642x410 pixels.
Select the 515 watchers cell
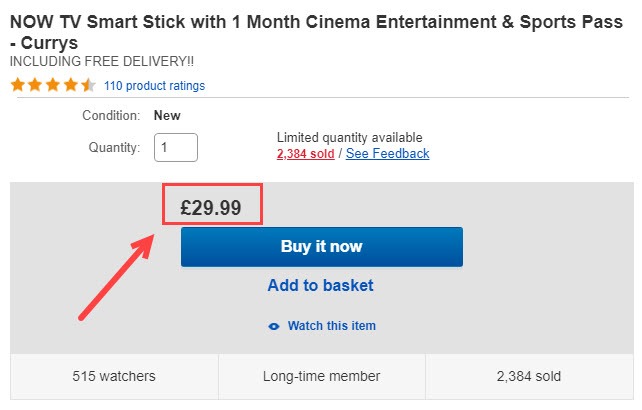tap(114, 376)
